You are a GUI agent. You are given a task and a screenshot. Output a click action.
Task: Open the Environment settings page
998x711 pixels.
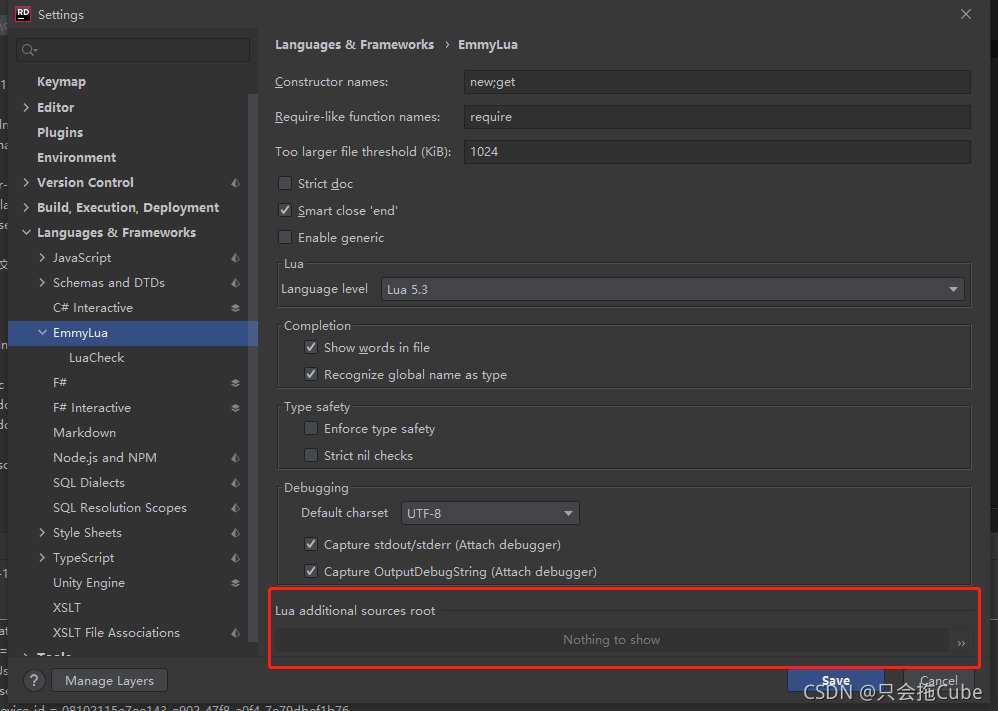76,157
